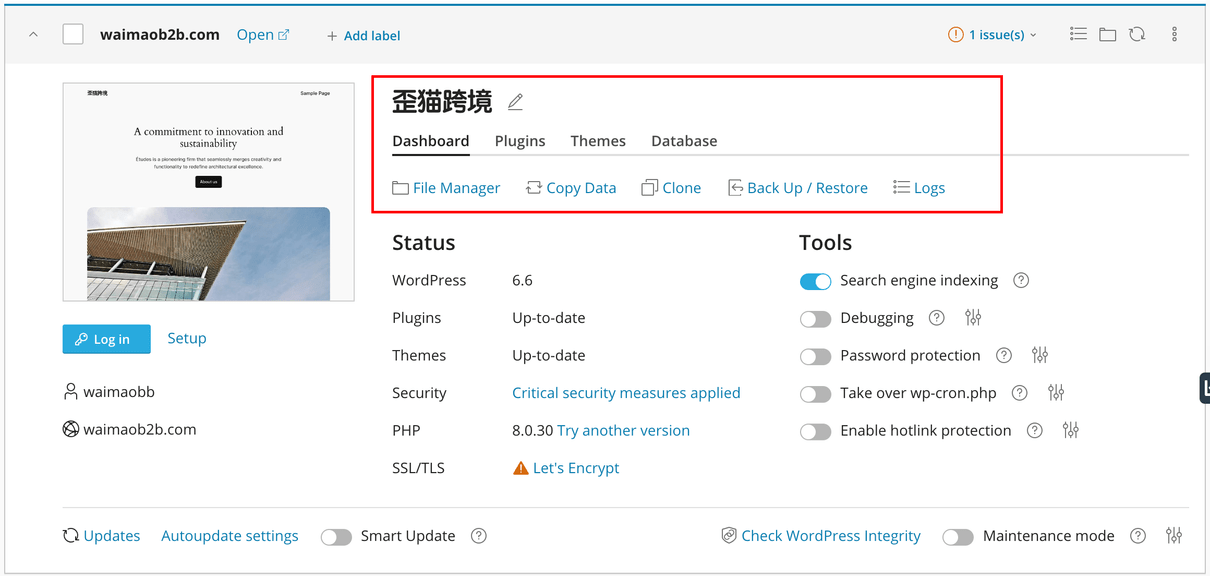Refresh the site using the circular arrows icon
This screenshot has width=1210, height=576.
pyautogui.click(x=1137, y=33)
